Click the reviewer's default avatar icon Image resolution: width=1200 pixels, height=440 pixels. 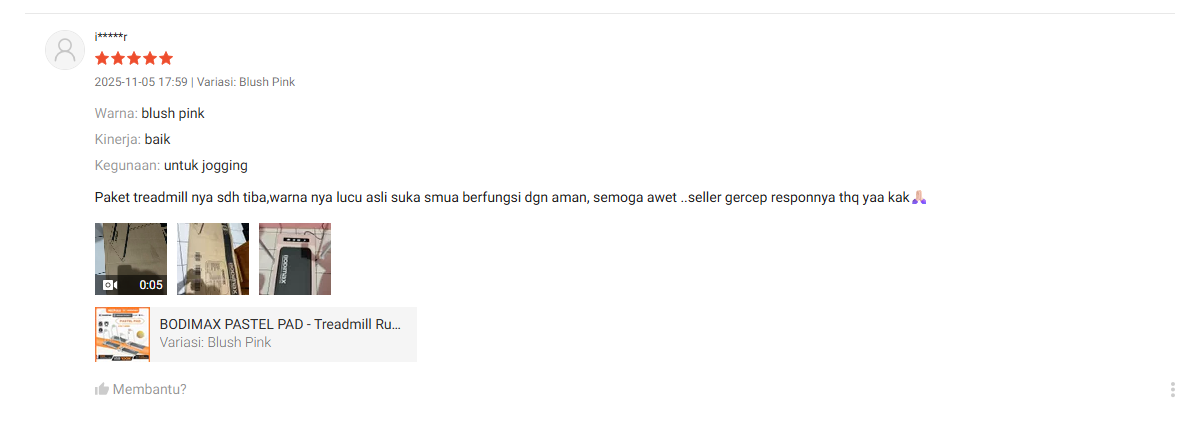[65, 50]
